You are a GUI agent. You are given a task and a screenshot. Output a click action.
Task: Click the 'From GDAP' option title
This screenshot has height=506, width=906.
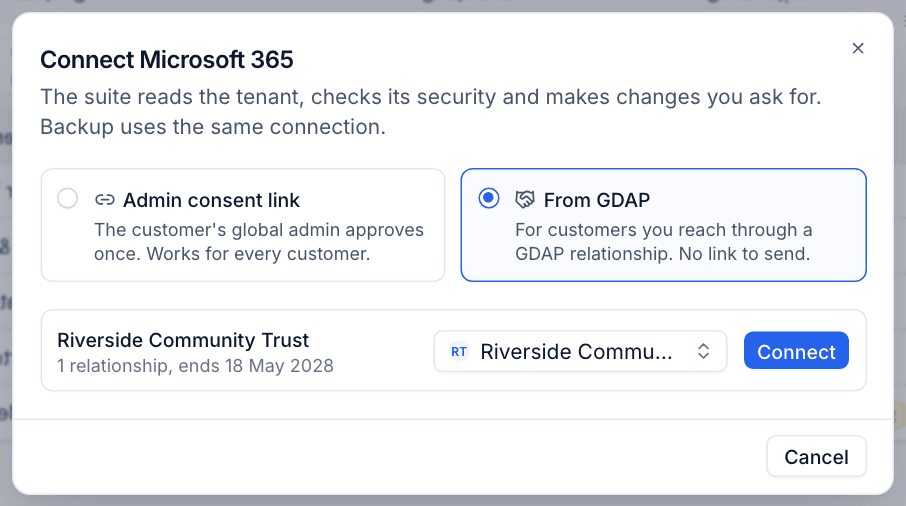(x=597, y=200)
